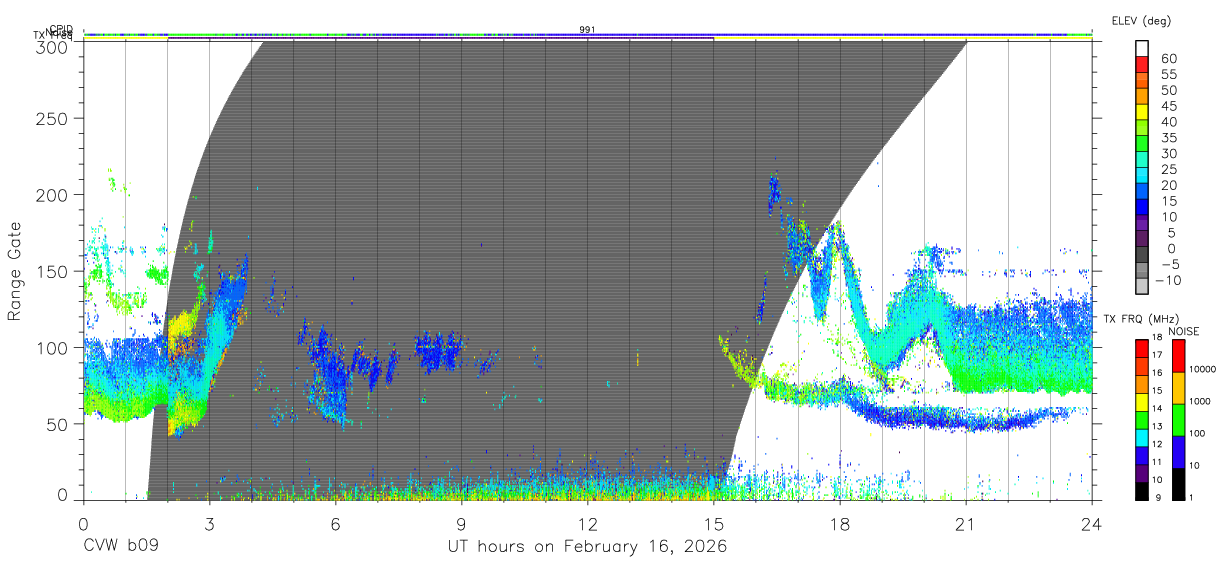Click the '50' tick on Range Gate axis
The height and width of the screenshot is (567, 1228).
tap(57, 424)
